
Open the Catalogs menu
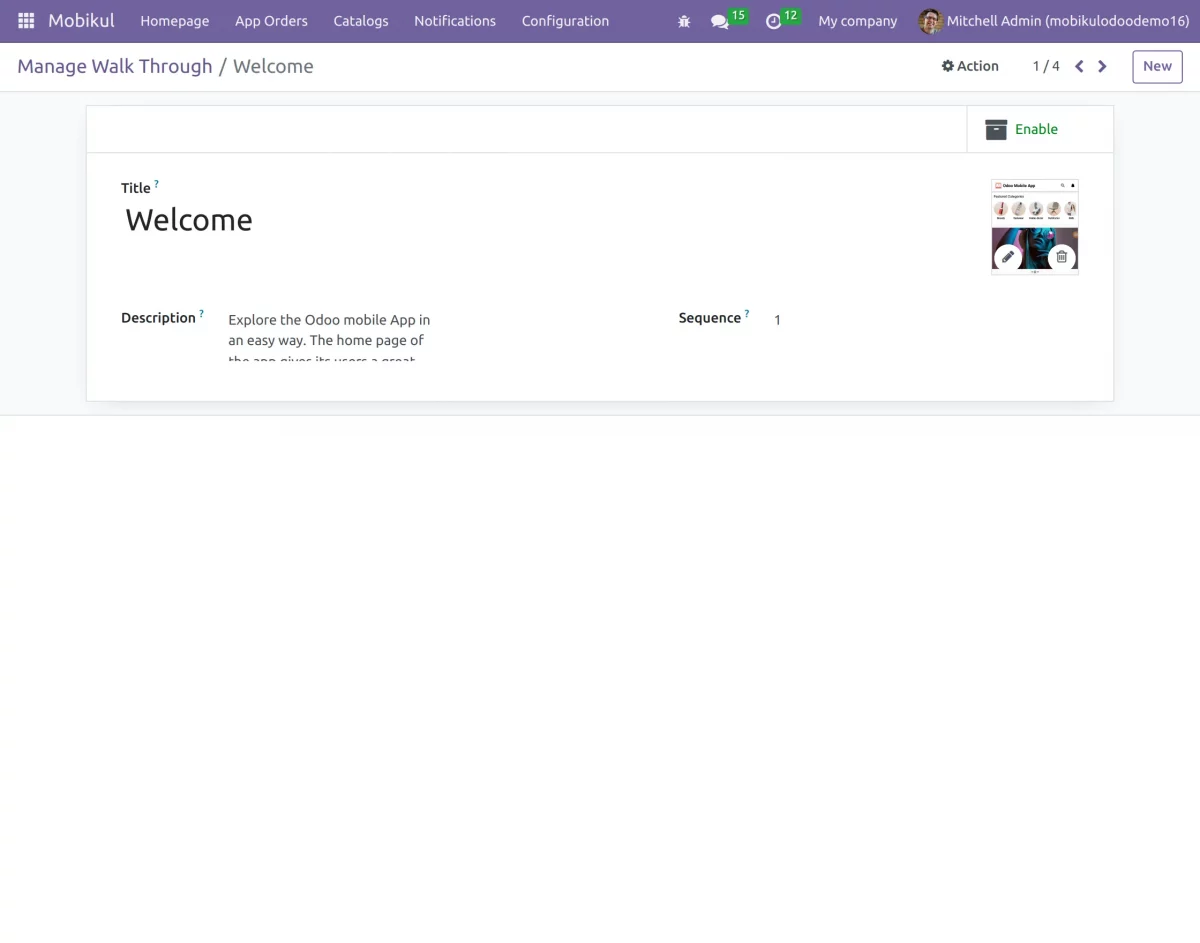pyautogui.click(x=360, y=21)
